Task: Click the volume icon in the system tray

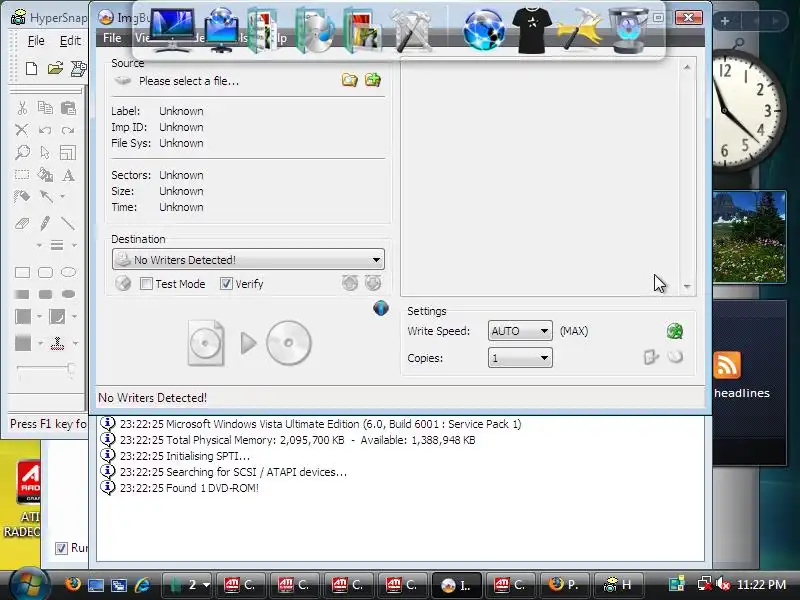Action: [x=723, y=584]
